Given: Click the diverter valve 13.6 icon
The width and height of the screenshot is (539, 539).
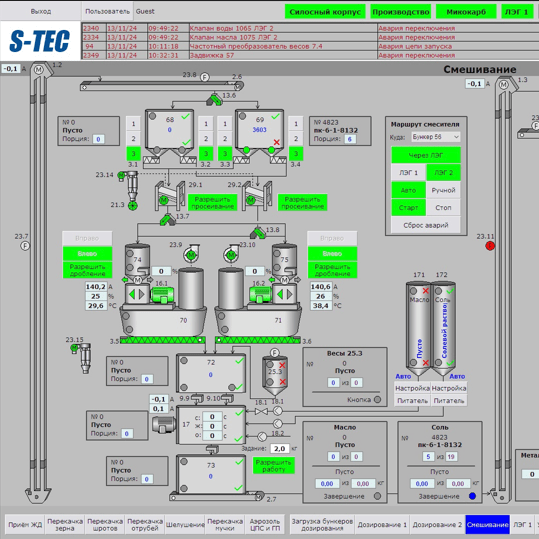Looking at the screenshot, I should pyautogui.click(x=214, y=99).
